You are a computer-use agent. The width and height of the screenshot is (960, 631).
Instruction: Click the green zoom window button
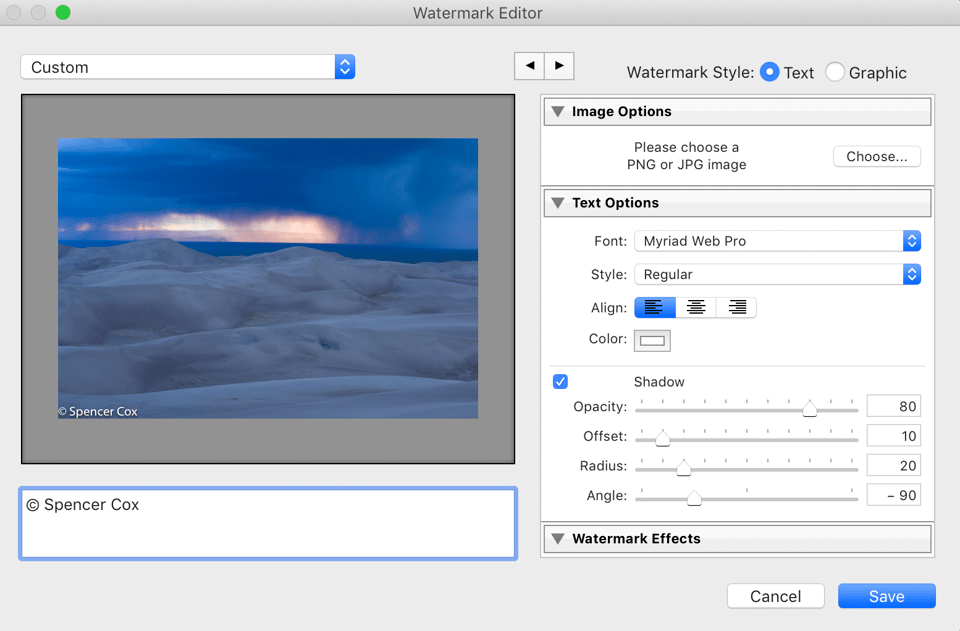[x=63, y=12]
